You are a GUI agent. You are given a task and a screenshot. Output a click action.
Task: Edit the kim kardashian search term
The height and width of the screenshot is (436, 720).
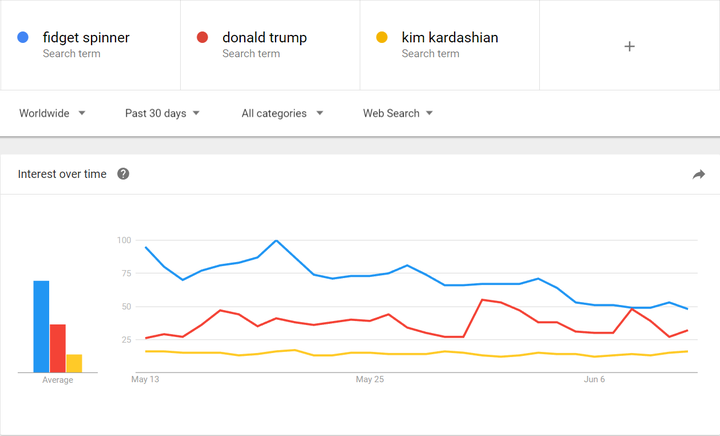point(450,38)
